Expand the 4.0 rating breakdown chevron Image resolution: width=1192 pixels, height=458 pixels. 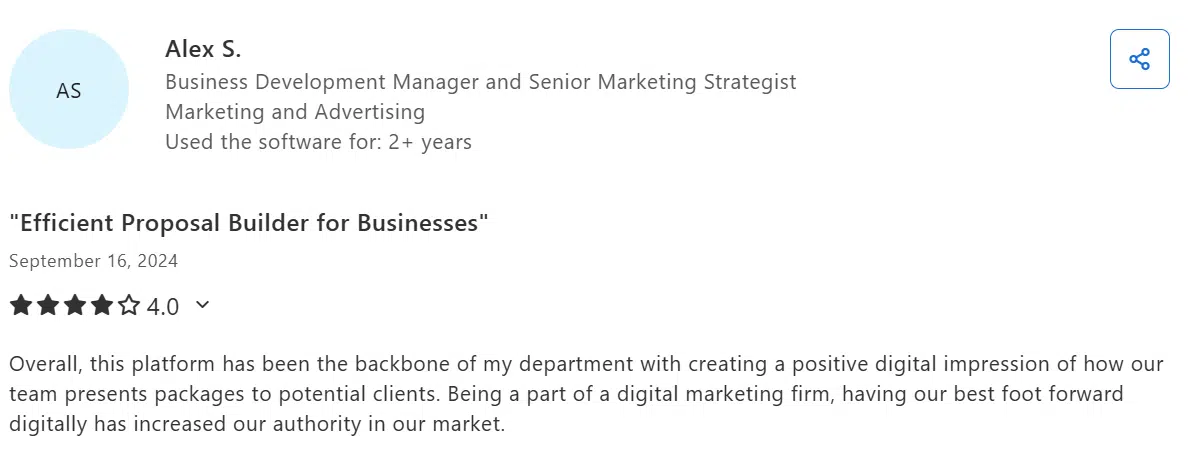(202, 305)
